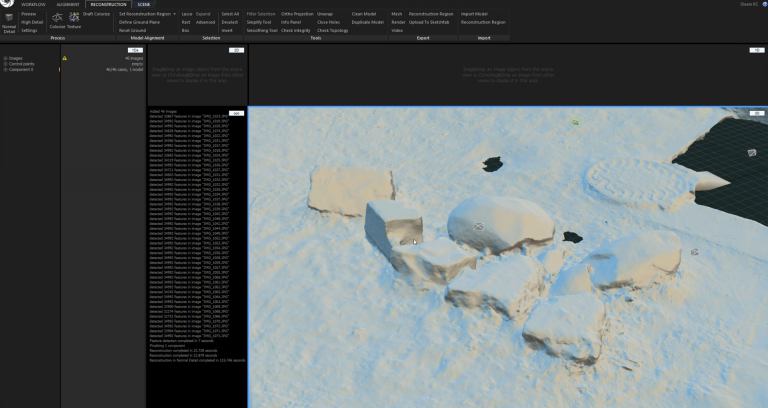The height and width of the screenshot is (408, 768).
Task: Click the Texture model icon
Action: coord(74,18)
